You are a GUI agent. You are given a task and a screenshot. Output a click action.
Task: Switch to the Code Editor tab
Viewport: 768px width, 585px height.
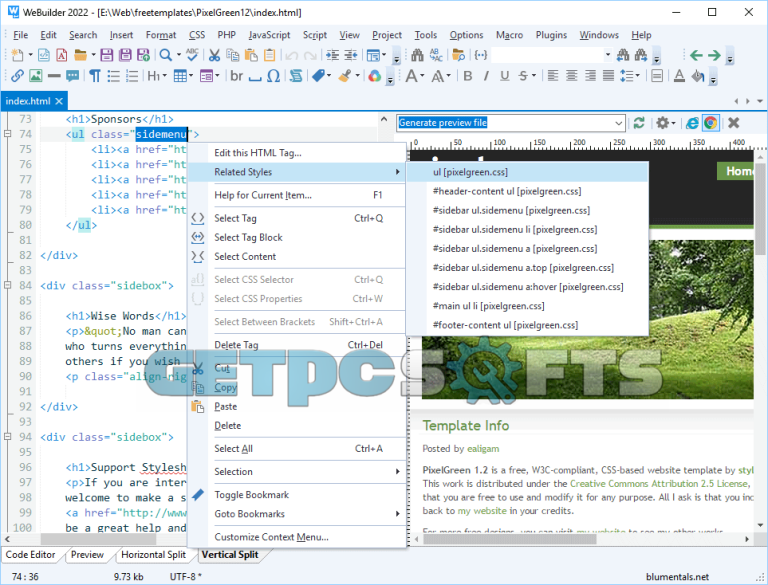30,555
